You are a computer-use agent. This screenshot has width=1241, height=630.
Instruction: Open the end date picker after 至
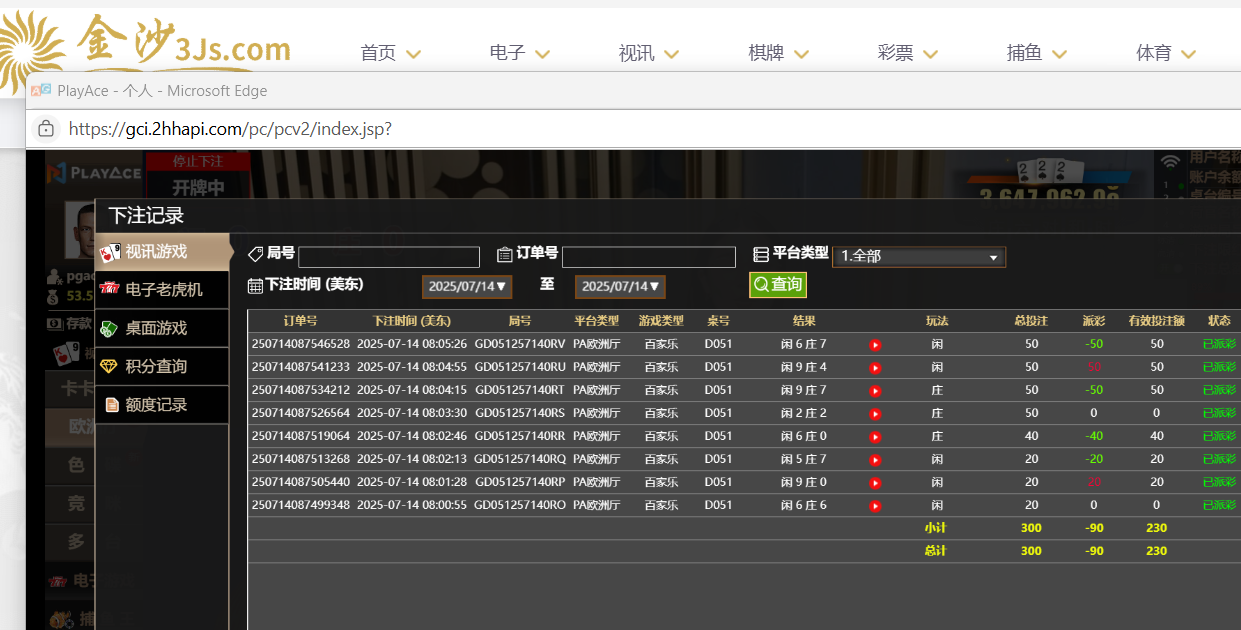pyautogui.click(x=620, y=287)
